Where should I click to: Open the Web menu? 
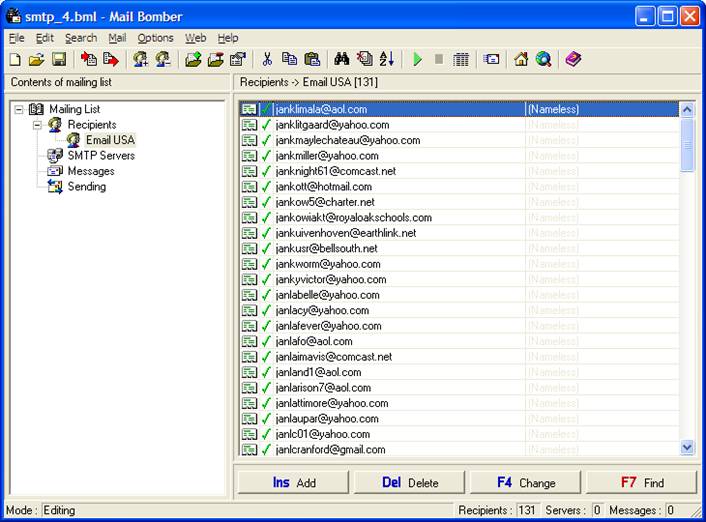tap(195, 38)
